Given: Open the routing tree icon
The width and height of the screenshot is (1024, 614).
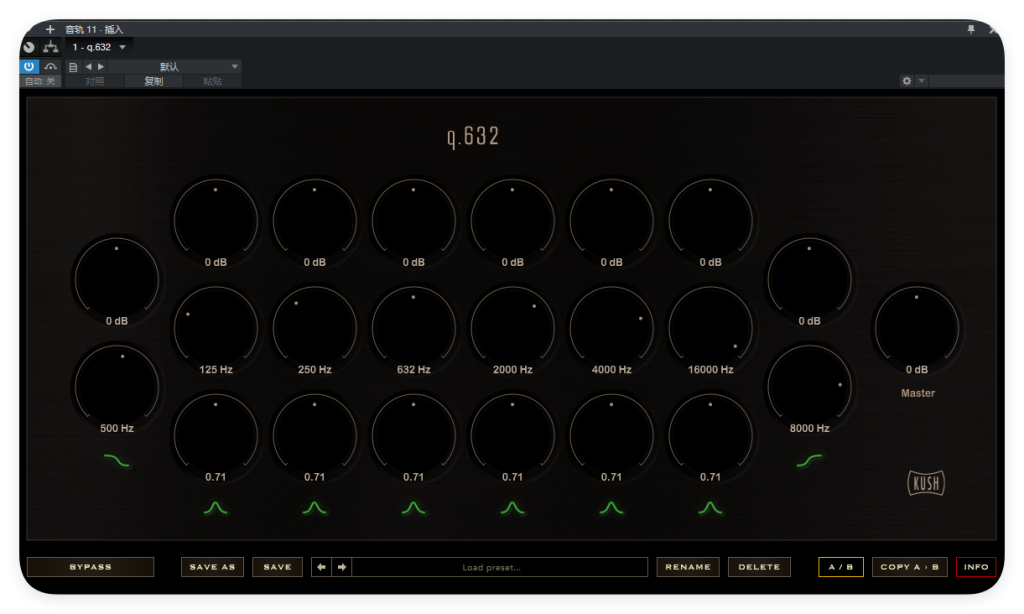Looking at the screenshot, I should pyautogui.click(x=50, y=47).
